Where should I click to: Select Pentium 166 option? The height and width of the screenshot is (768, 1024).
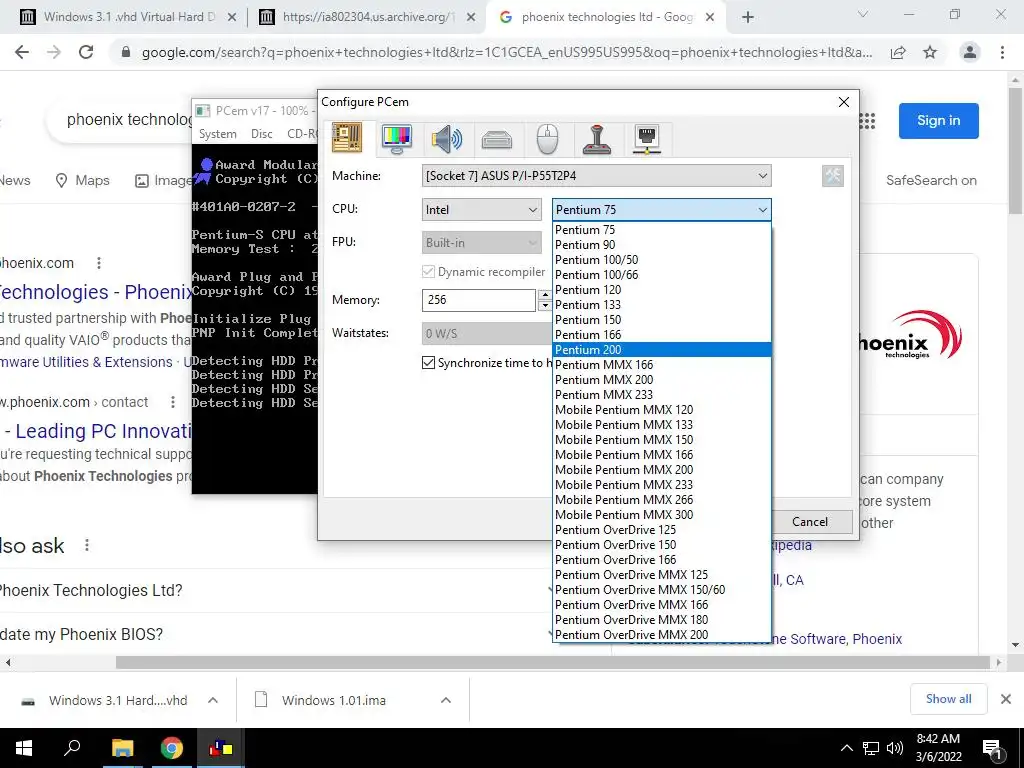tap(662, 335)
